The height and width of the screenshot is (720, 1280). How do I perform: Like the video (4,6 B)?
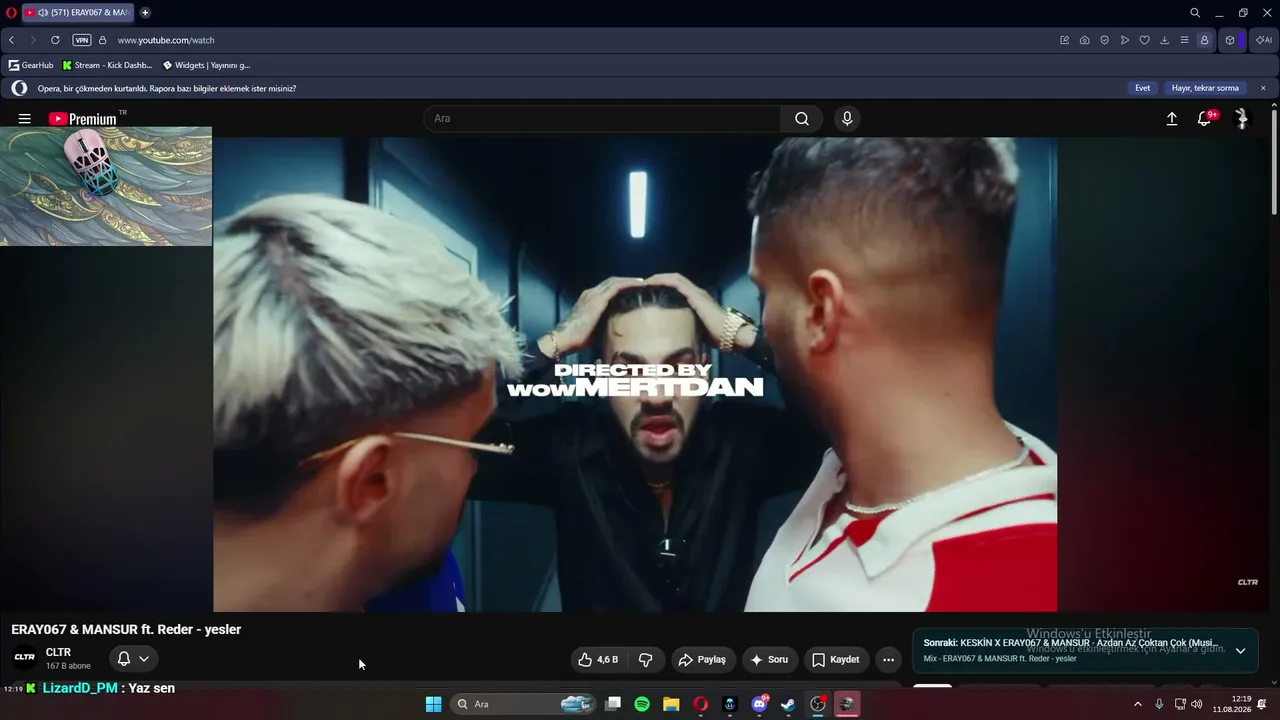click(x=599, y=659)
